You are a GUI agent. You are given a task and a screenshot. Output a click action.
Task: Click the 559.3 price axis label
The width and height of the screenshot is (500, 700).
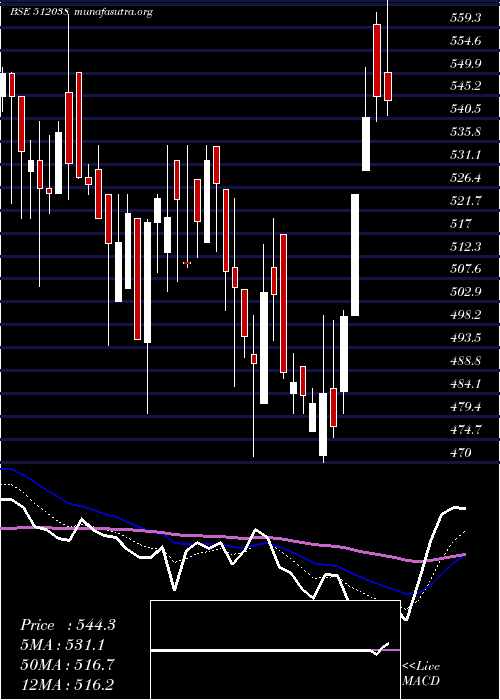click(465, 18)
